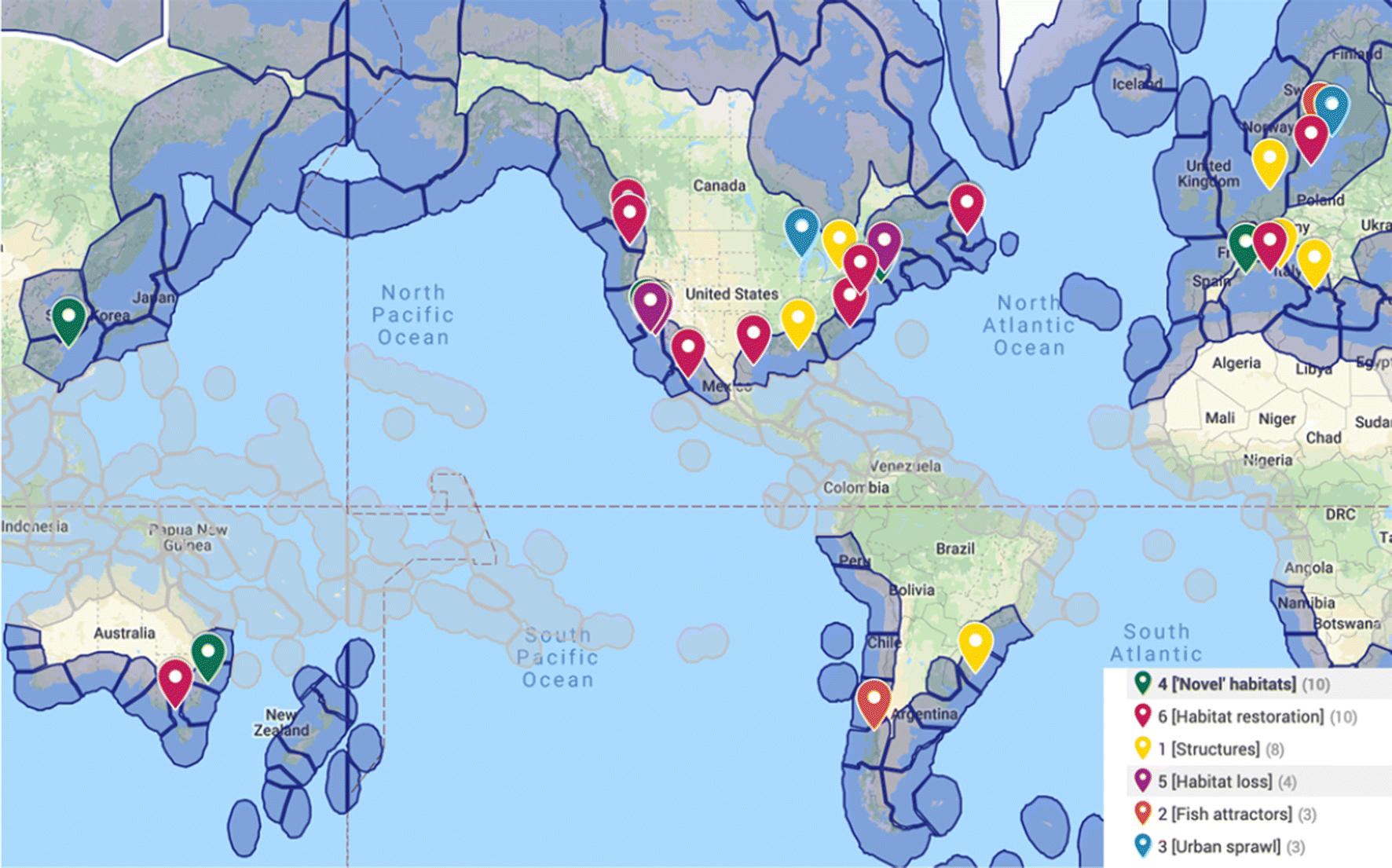The width and height of the screenshot is (1392, 868).
Task: Click the United States map label
Action: [731, 294]
